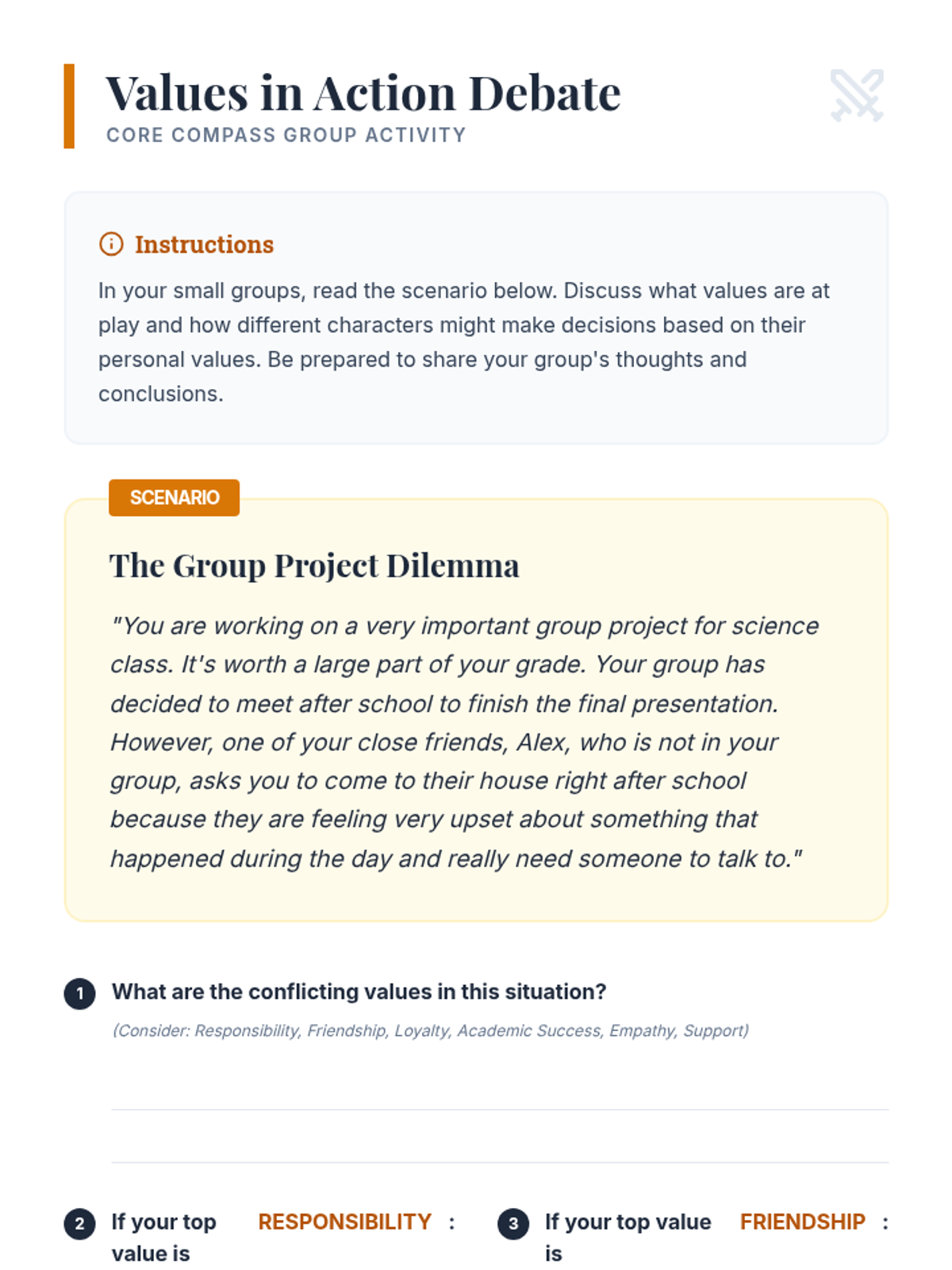Image resolution: width=952 pixels, height=1270 pixels.
Task: Click the Consider hint in italics
Action: pos(430,1030)
